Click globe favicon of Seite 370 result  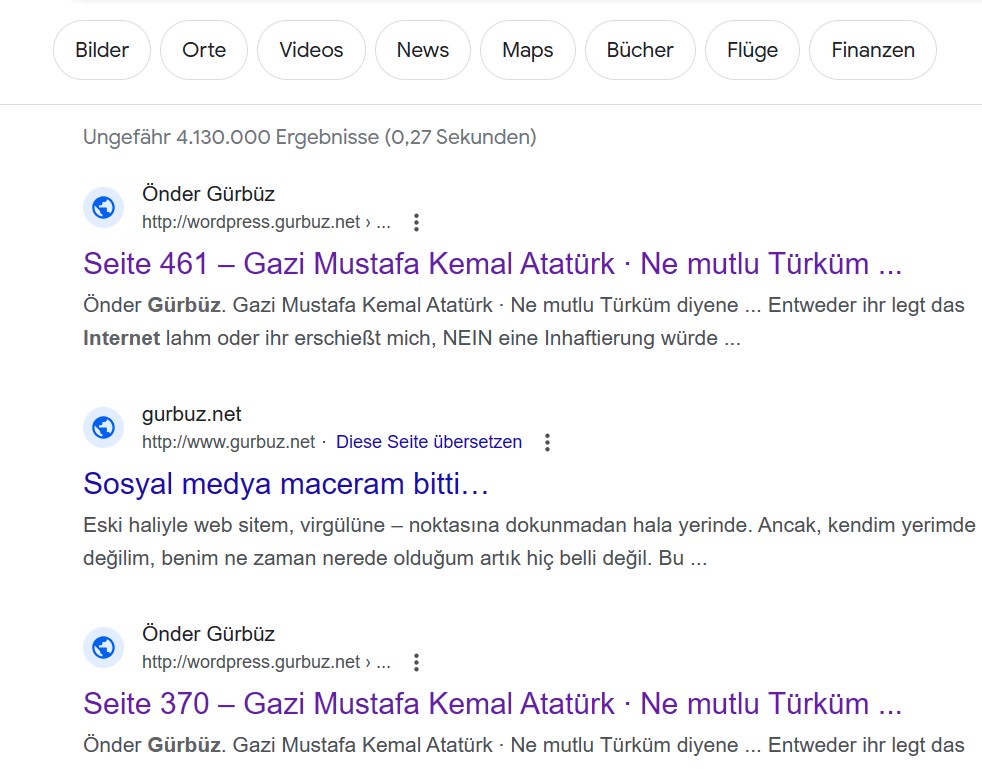pos(103,648)
